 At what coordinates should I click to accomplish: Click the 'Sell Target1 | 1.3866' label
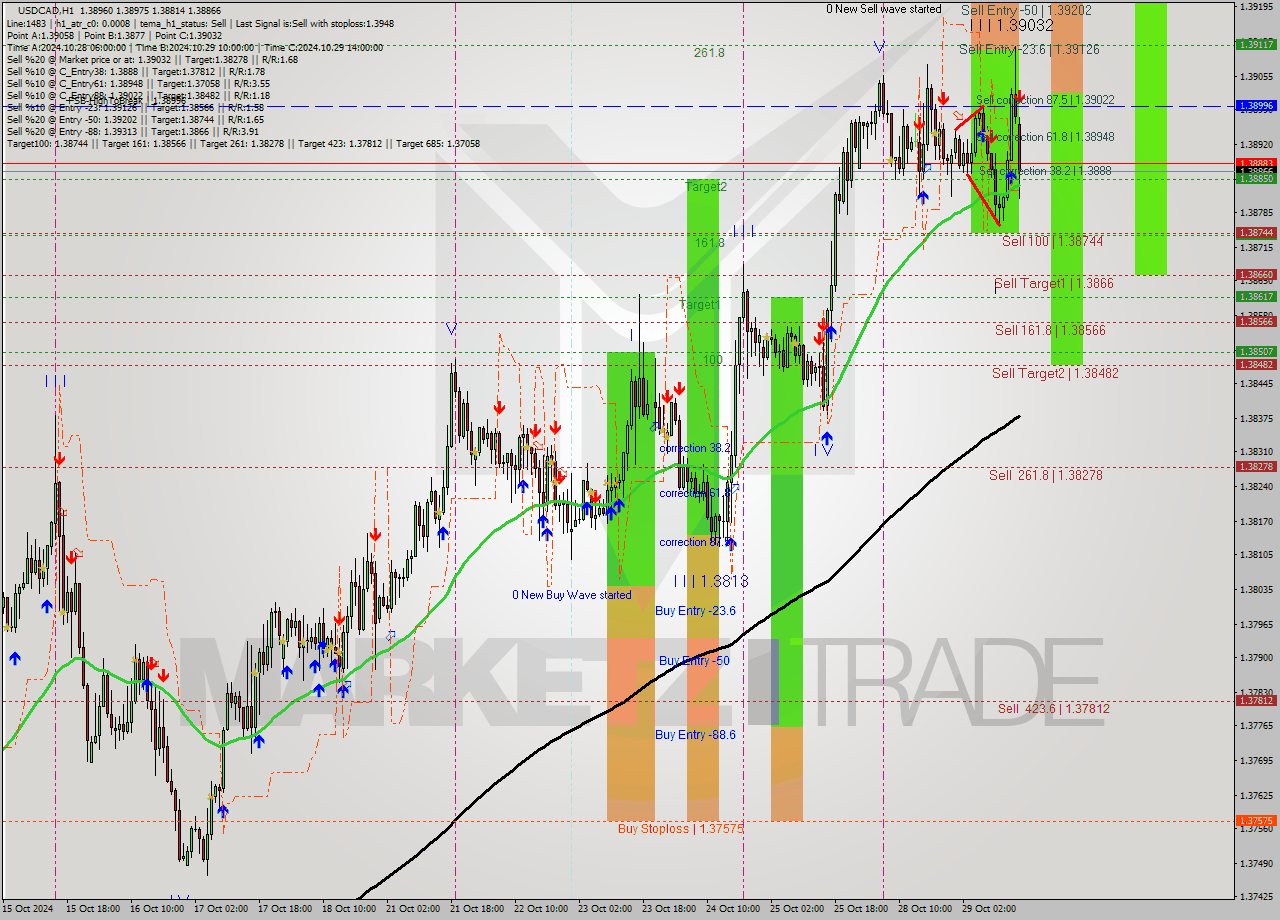[x=1053, y=284]
